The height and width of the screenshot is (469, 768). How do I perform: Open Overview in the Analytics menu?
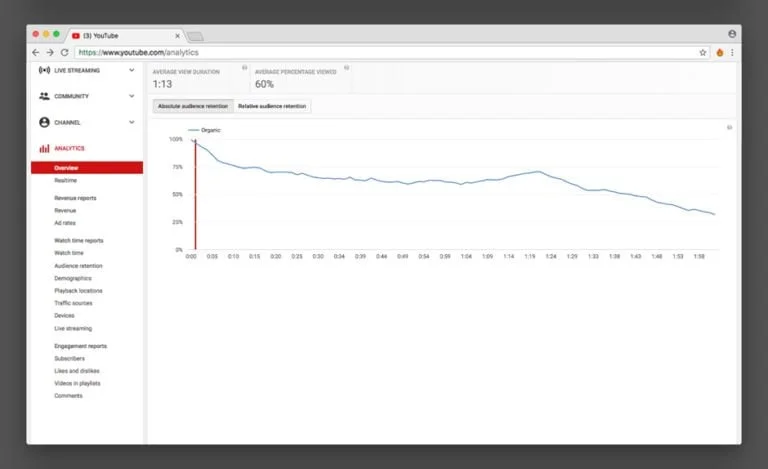(x=66, y=168)
